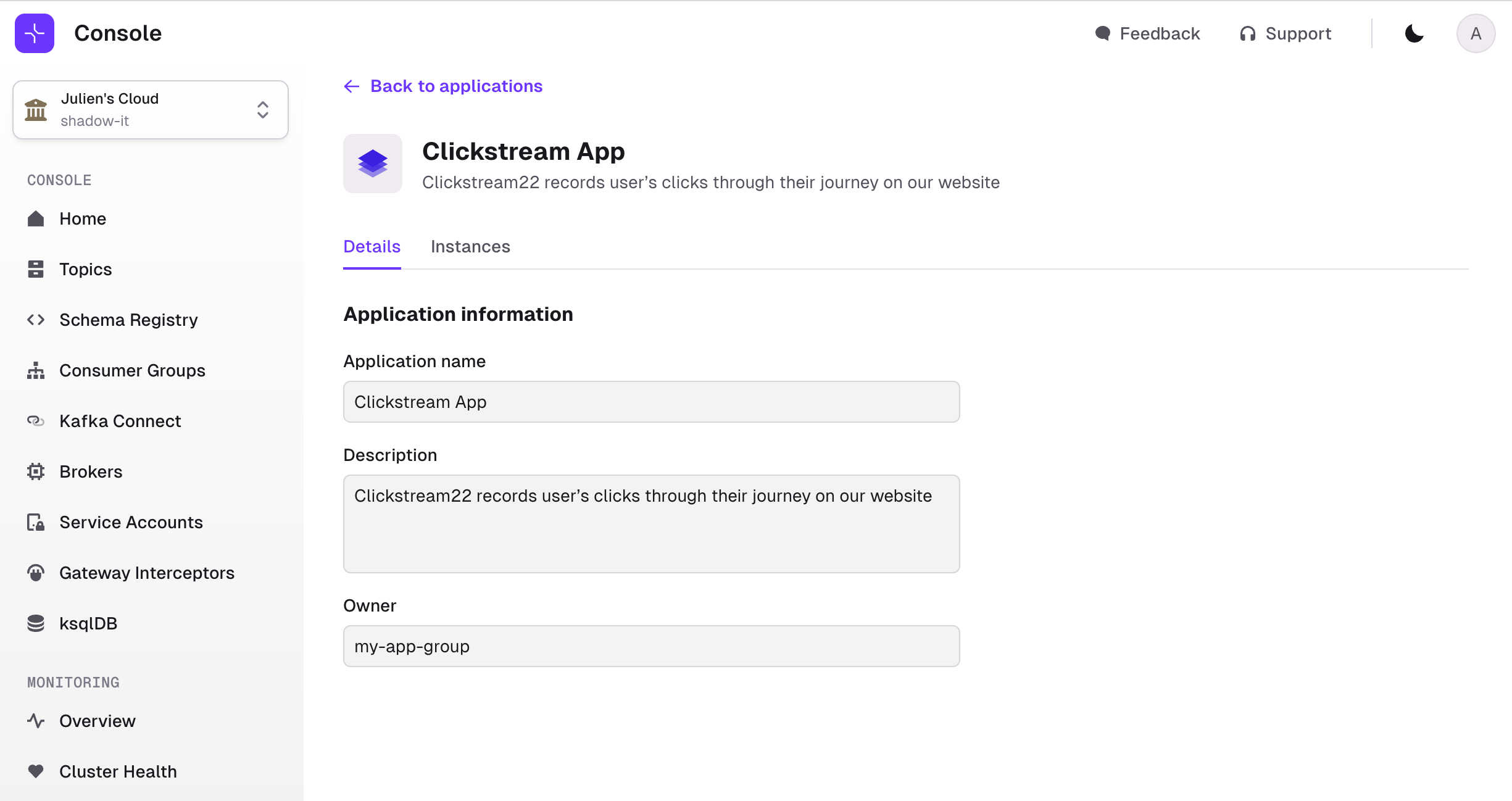Screen dimensions: 1512x801
Task: Open Topics section in console
Action: [85, 268]
